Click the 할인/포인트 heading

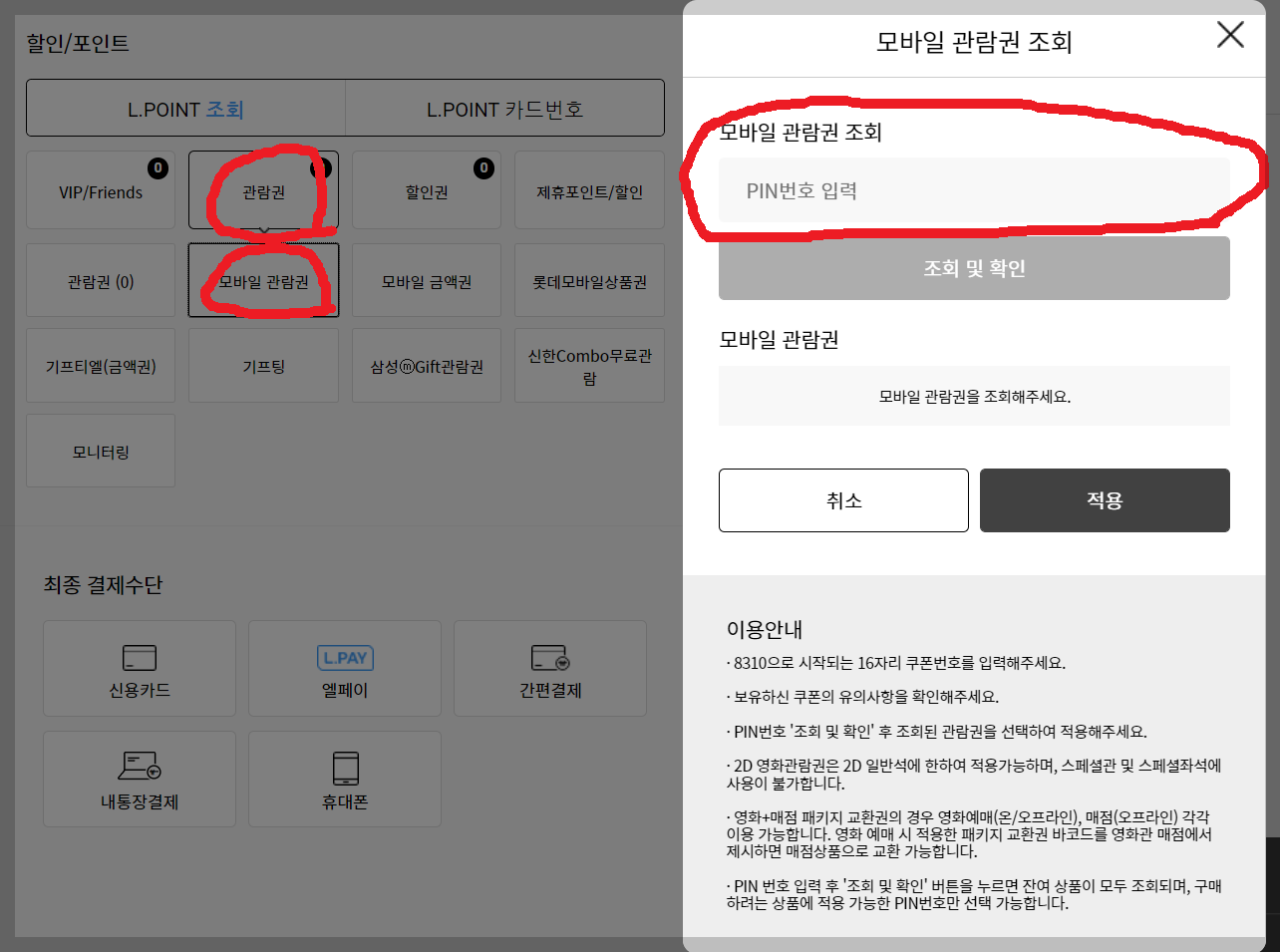pos(78,43)
